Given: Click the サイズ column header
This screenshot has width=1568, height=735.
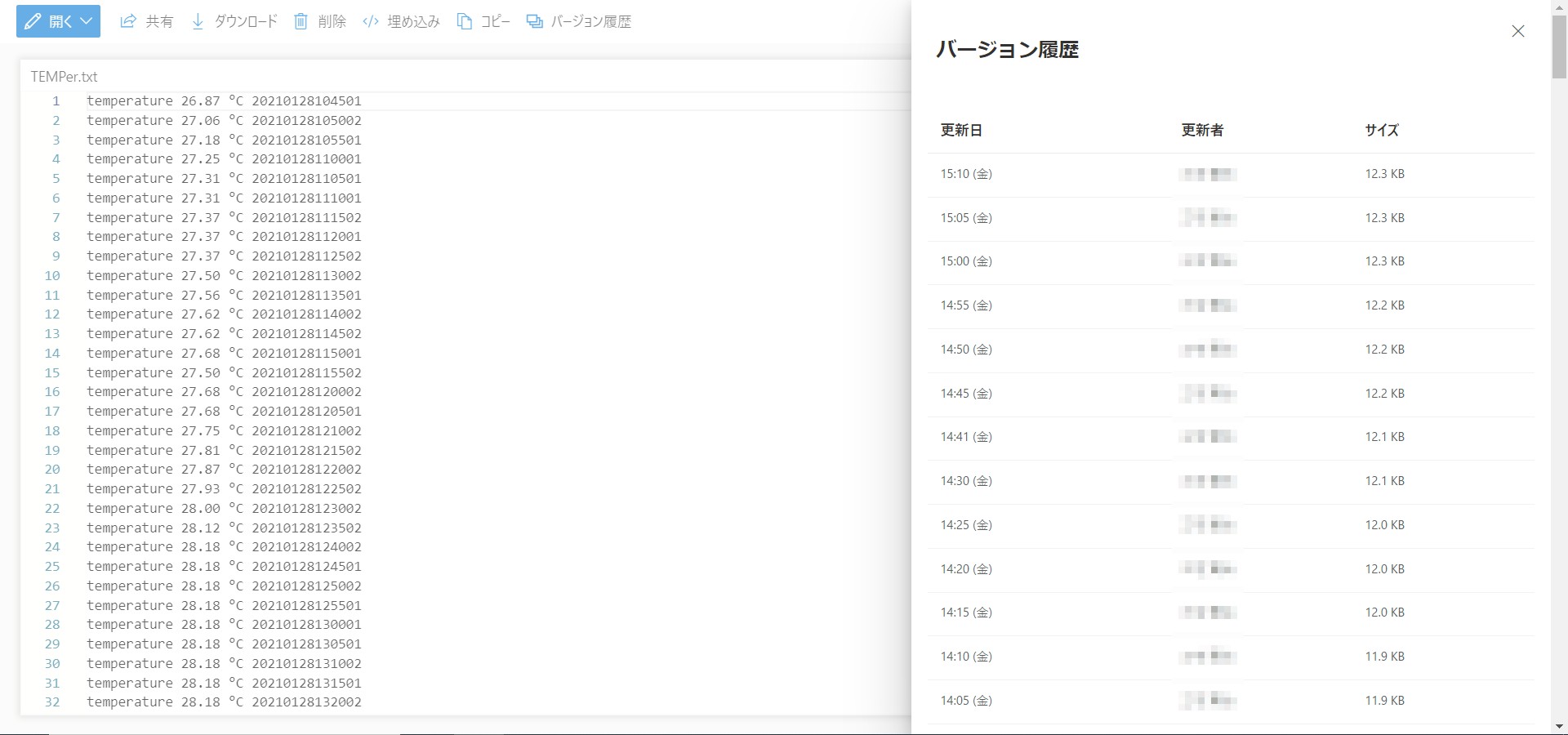Looking at the screenshot, I should pyautogui.click(x=1381, y=130).
